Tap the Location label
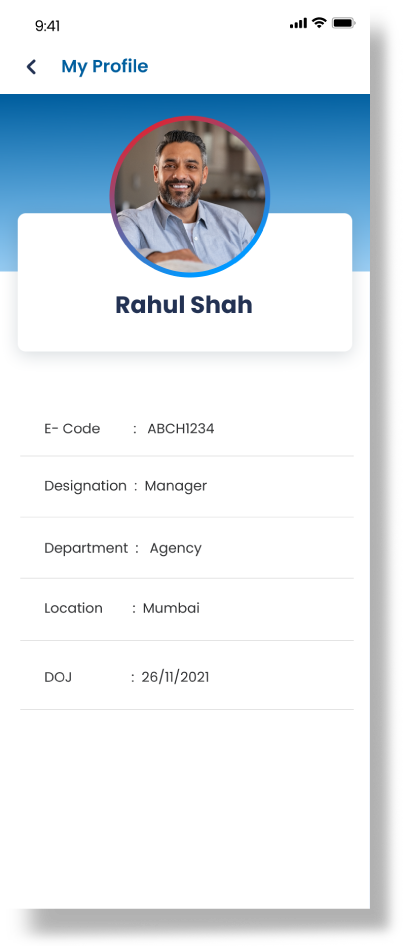Image resolution: width=403 pixels, height=946 pixels. [x=73, y=608]
